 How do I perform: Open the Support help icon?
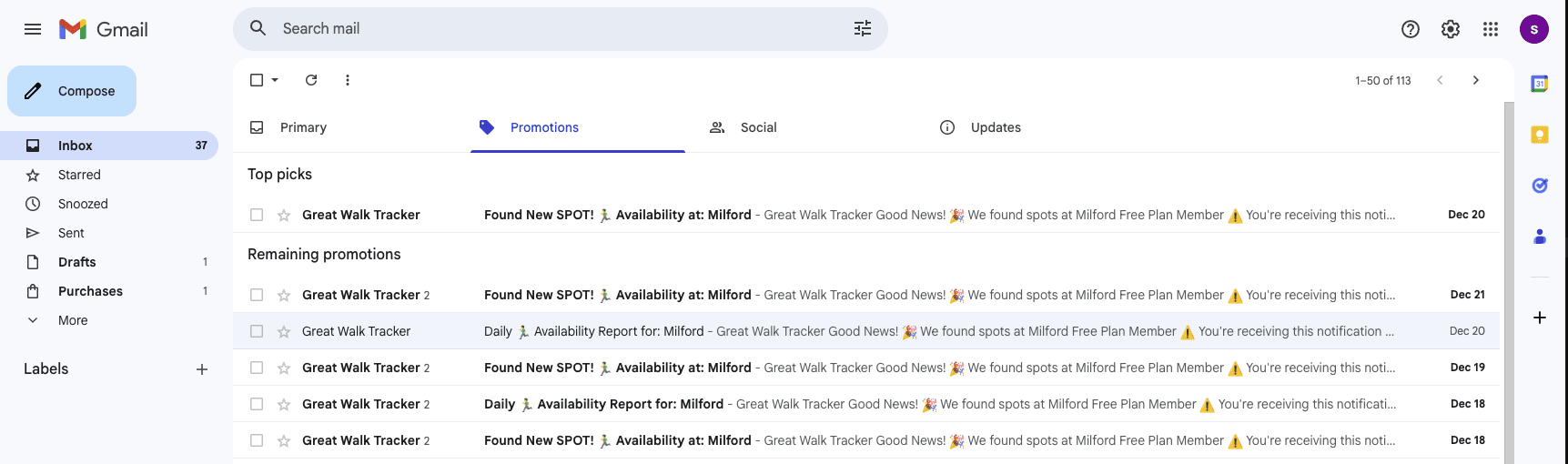[1411, 29]
